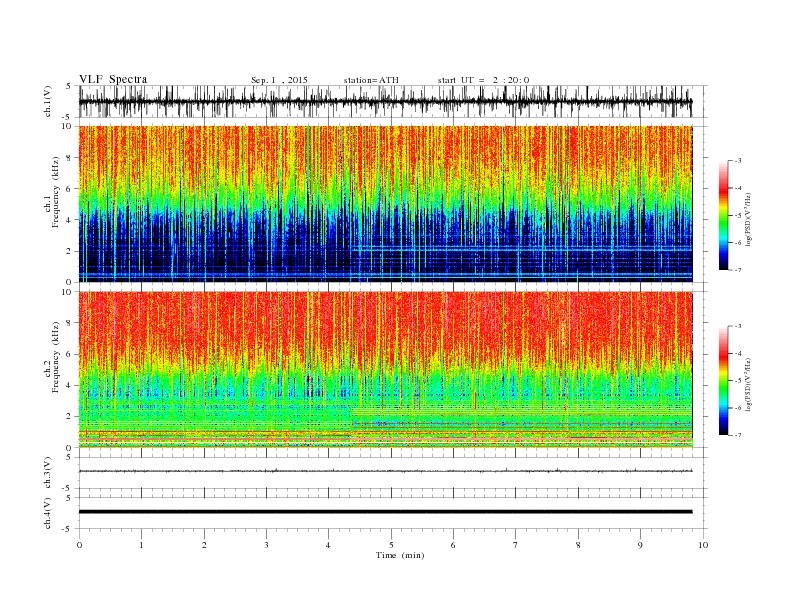This screenshot has height=612, width=792.
Task: Click the "10" tick on ch.2 frequency axis
Action: coord(68,291)
